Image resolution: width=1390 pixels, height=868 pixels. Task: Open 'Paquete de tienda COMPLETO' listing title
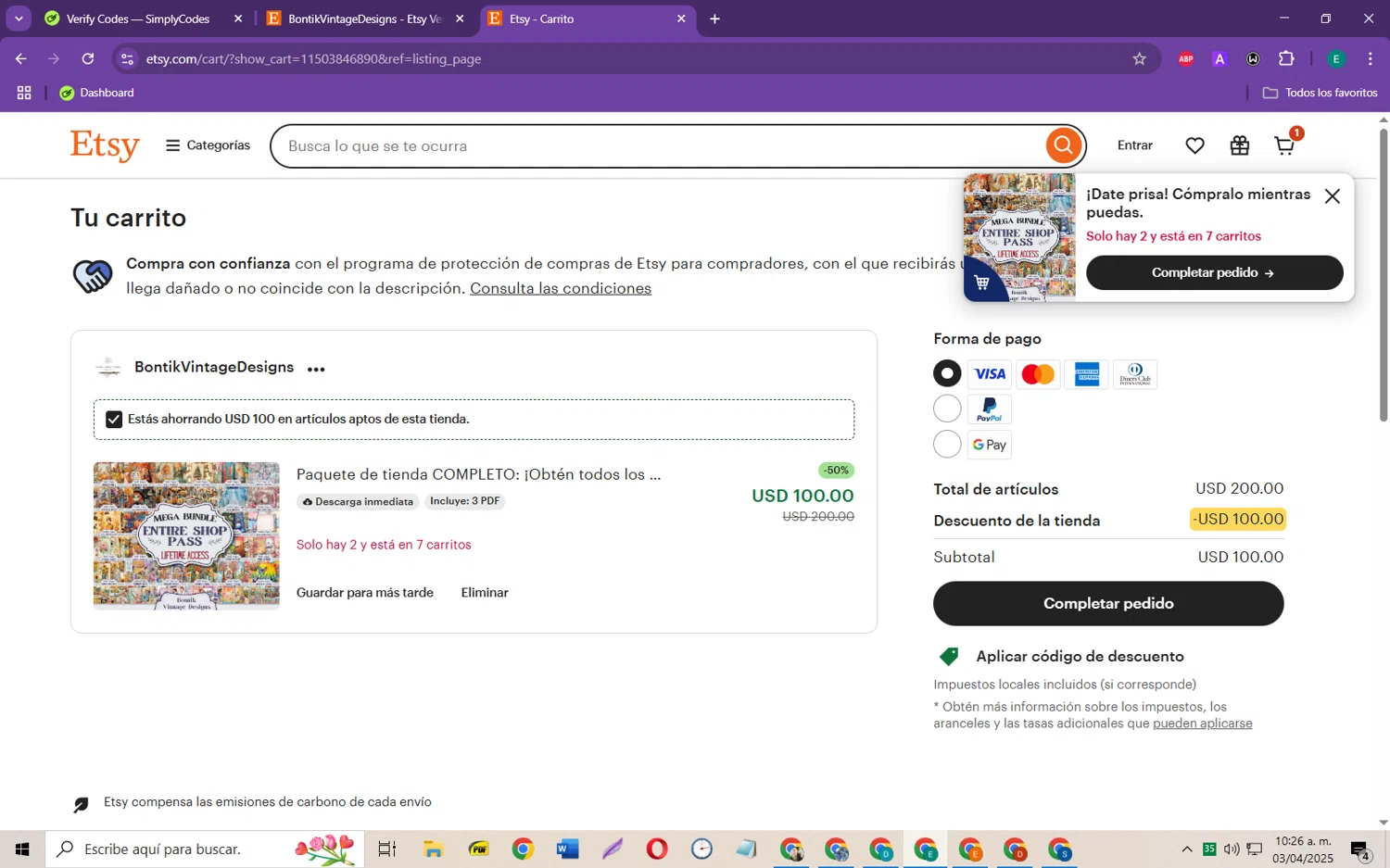(478, 474)
